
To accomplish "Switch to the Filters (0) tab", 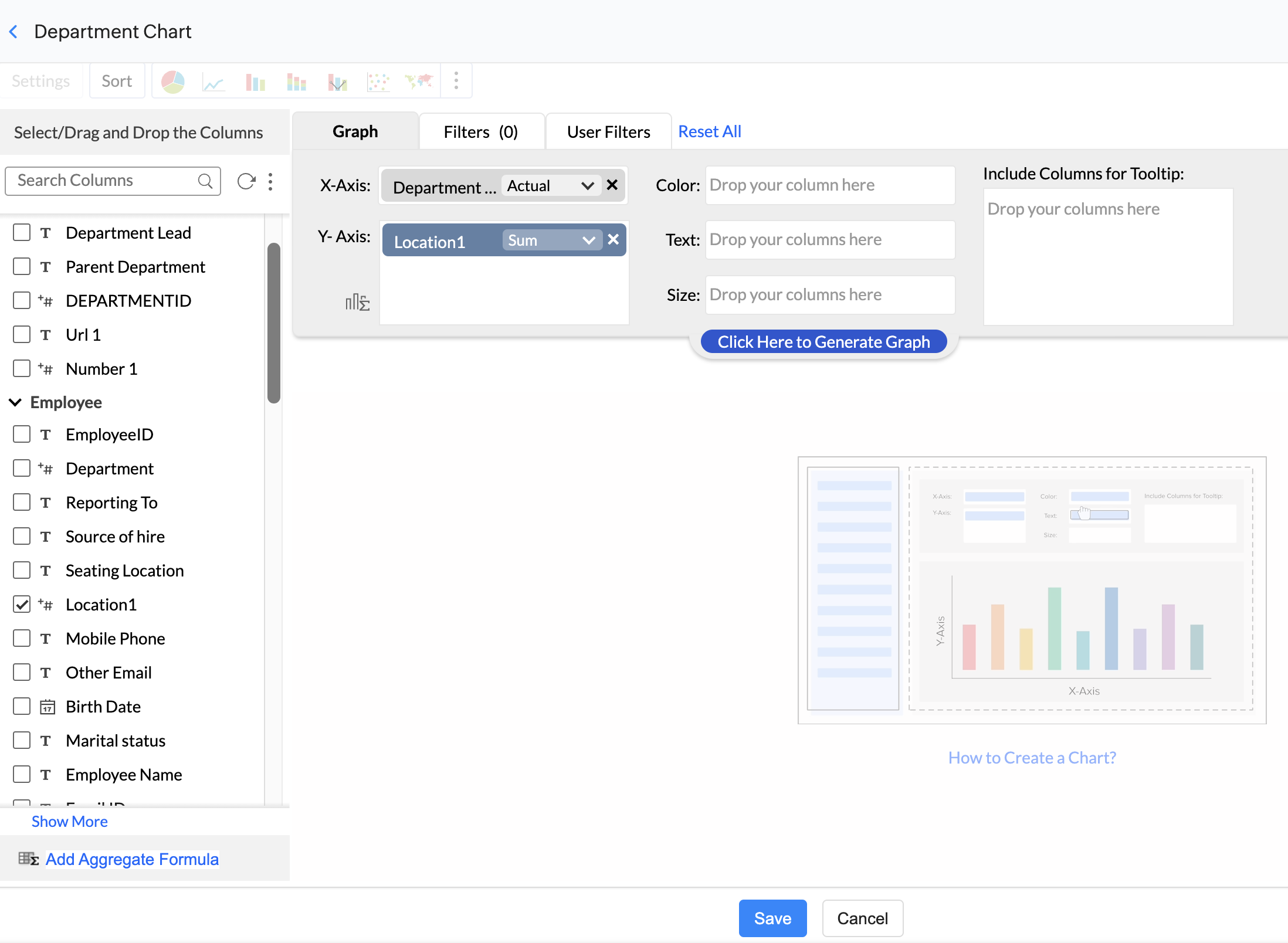I will (481, 132).
